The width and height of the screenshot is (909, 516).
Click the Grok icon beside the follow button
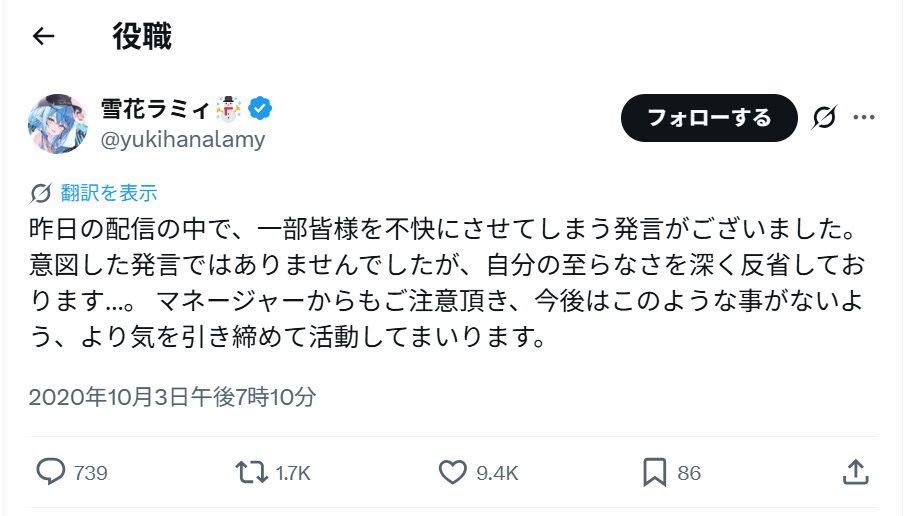[x=825, y=118]
